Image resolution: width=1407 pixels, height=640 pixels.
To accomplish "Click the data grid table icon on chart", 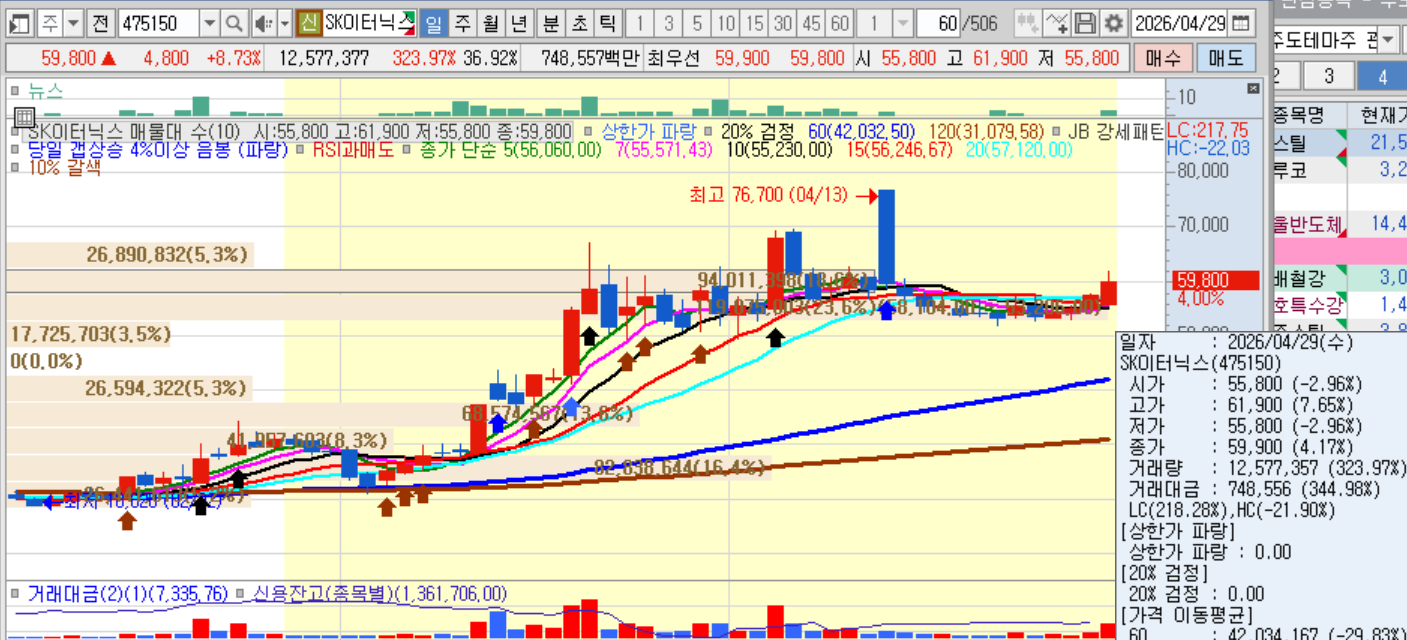I will [24, 118].
